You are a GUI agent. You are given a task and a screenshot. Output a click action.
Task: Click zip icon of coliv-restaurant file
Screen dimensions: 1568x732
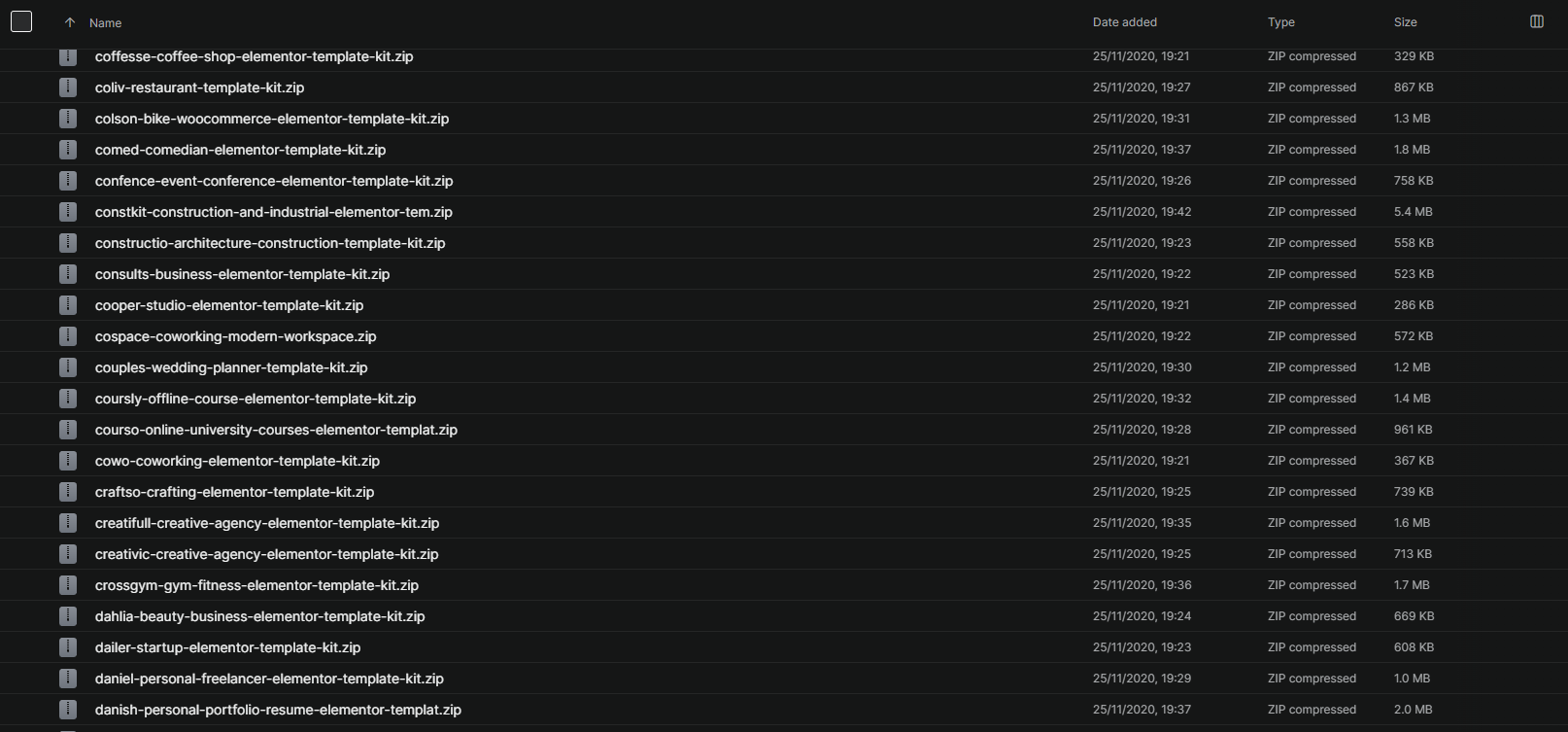pos(68,87)
